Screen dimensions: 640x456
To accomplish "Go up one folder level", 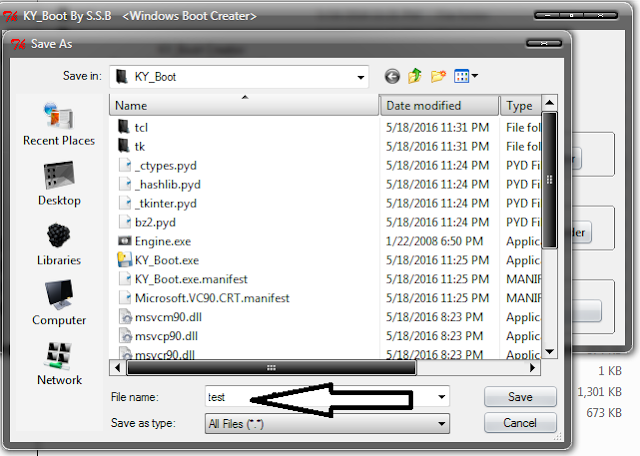I will pos(415,76).
